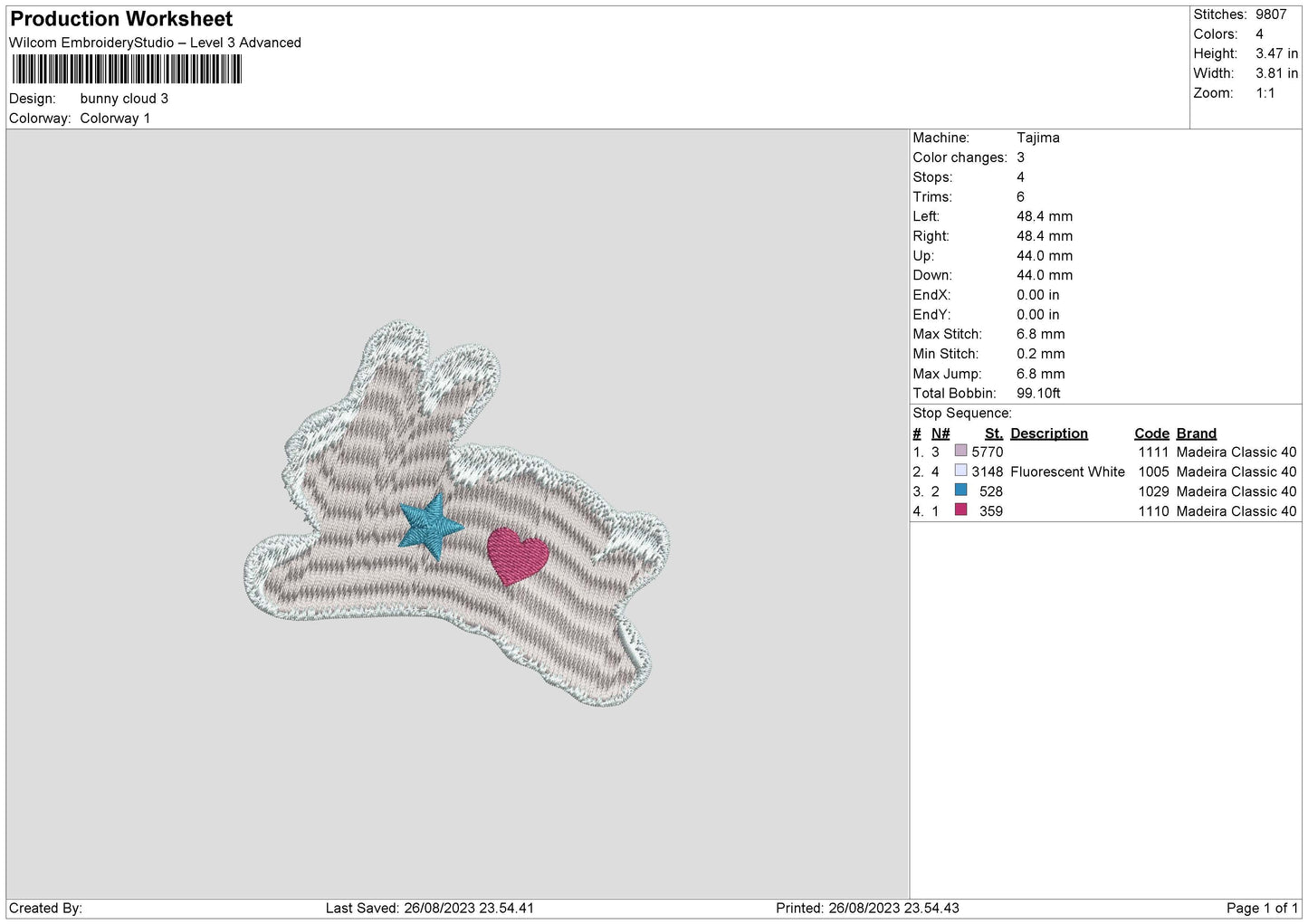Click the Production Worksheet title
This screenshot has width=1308, height=924.
tap(121, 19)
